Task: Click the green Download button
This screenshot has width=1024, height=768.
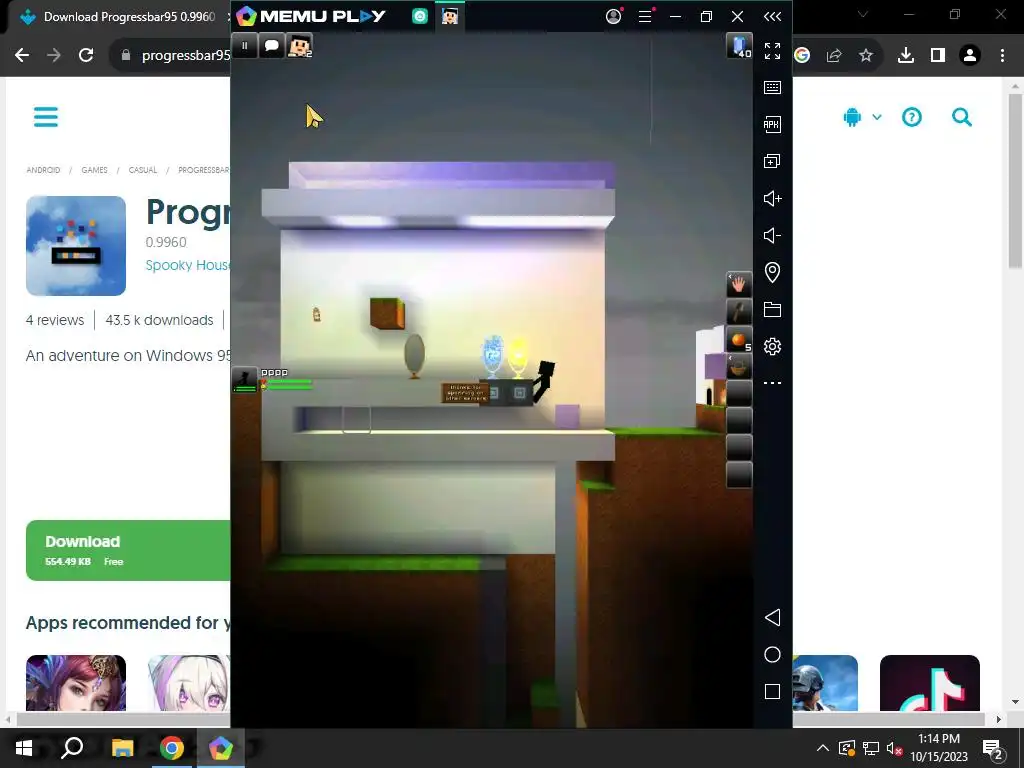Action: [129, 550]
